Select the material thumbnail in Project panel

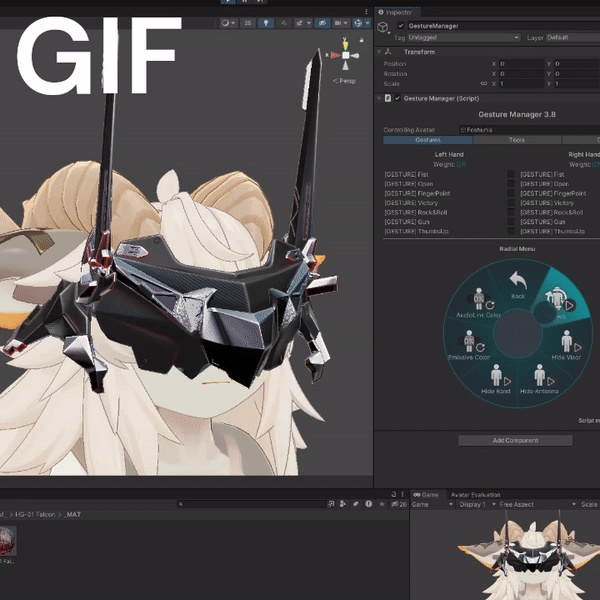pyautogui.click(x=8, y=541)
